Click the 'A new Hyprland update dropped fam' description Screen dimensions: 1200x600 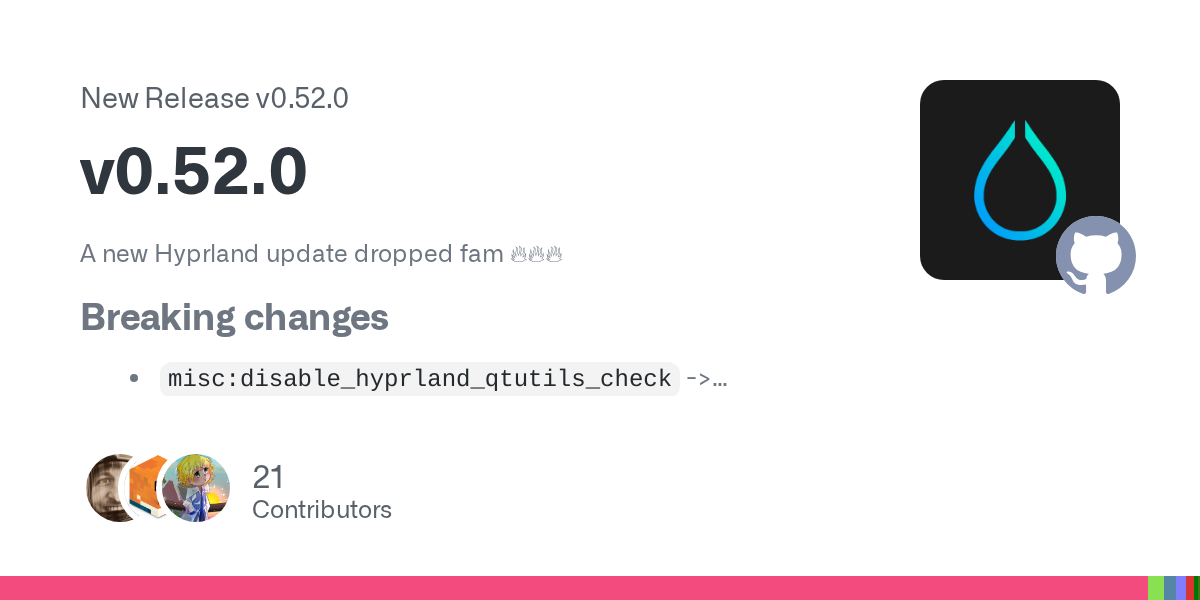(291, 254)
